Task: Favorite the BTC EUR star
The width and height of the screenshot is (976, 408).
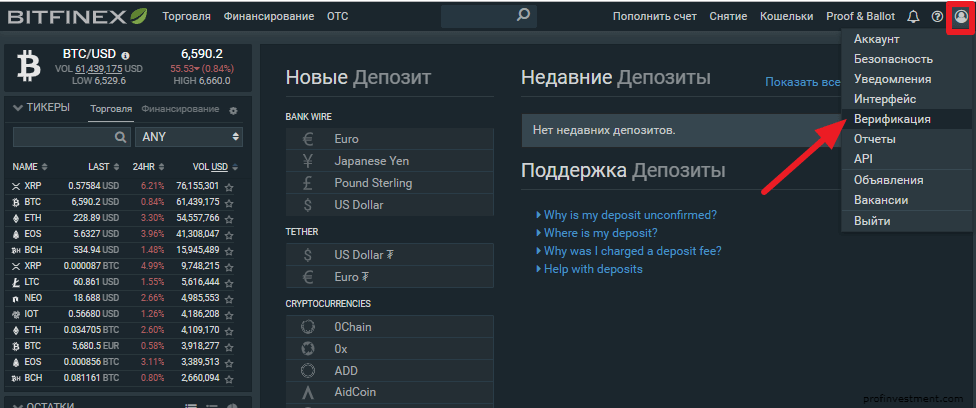Action: pos(229,346)
